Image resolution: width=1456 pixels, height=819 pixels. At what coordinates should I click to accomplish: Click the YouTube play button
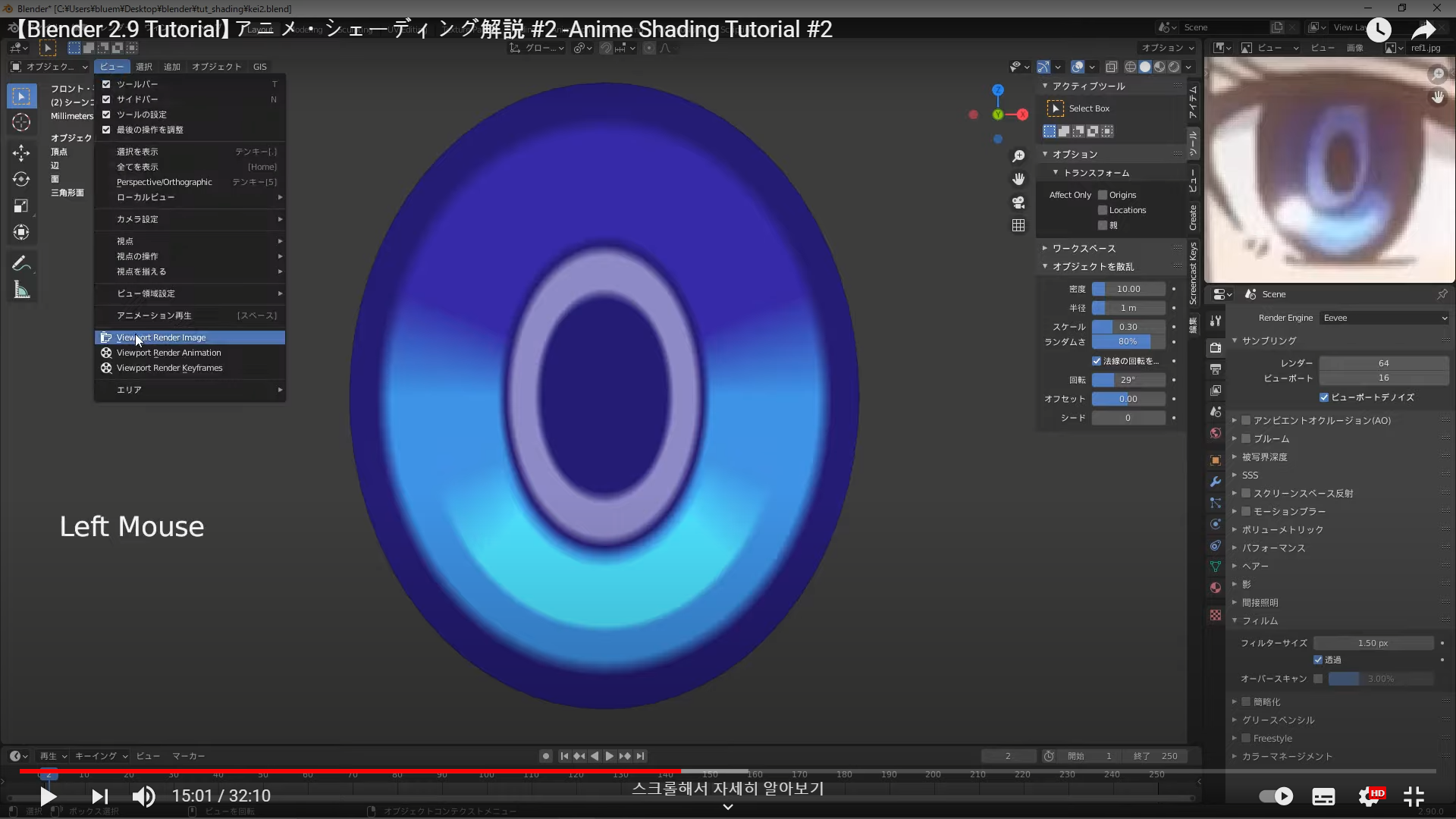coord(48,796)
